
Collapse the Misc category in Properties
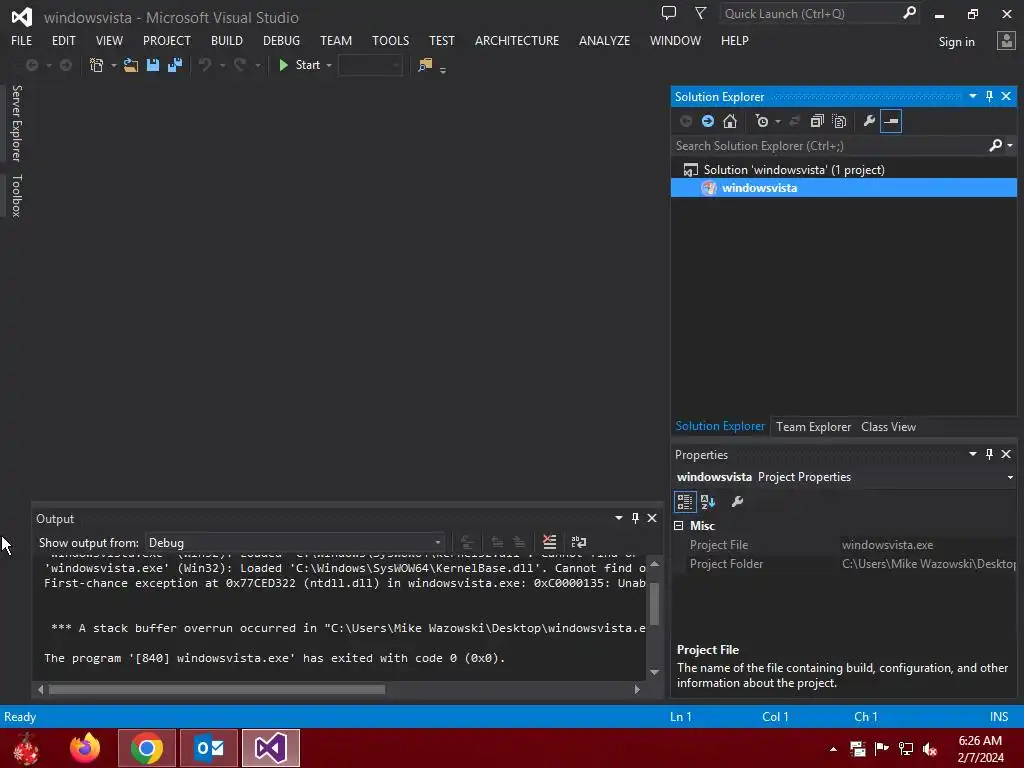click(x=679, y=526)
